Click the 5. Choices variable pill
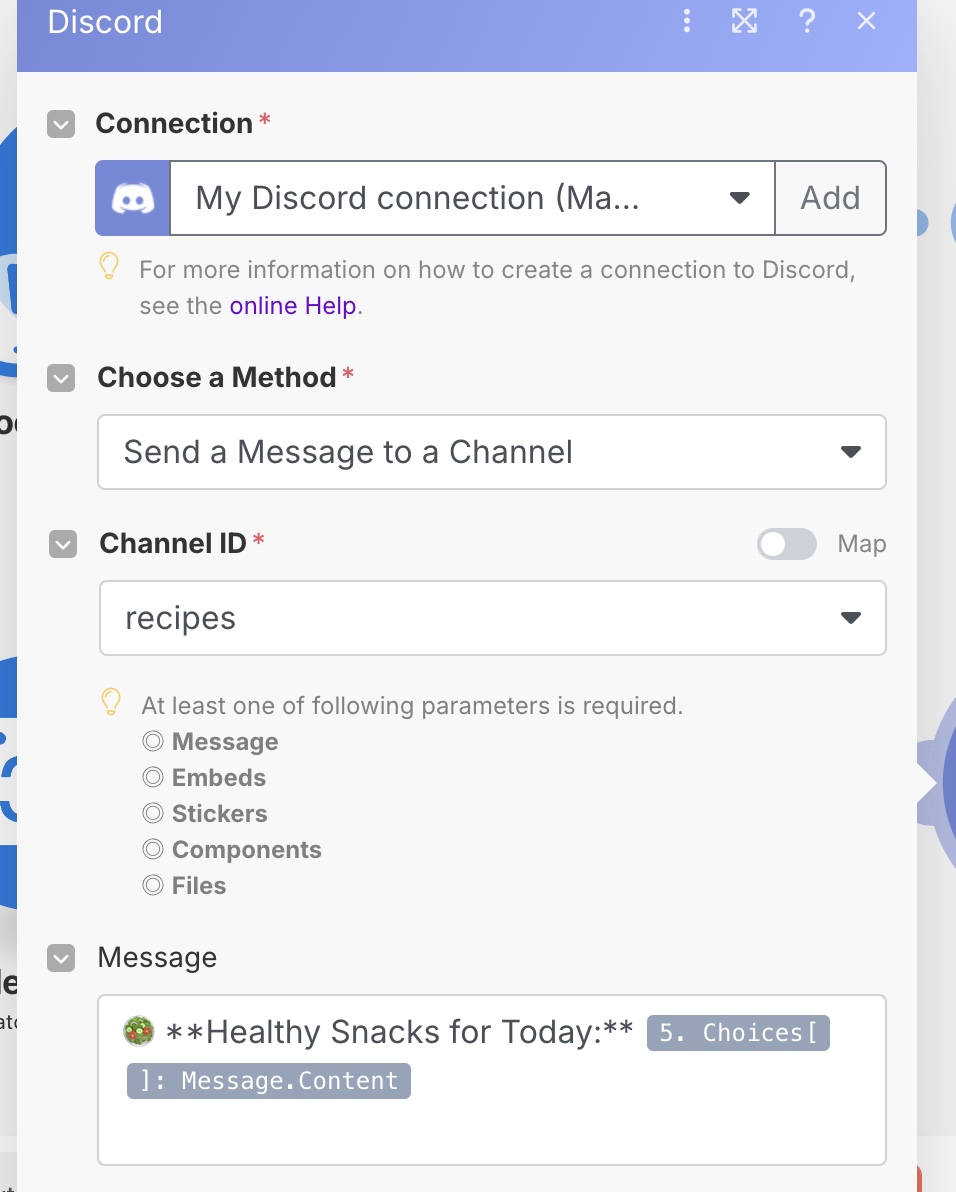956x1192 pixels. (x=738, y=1033)
